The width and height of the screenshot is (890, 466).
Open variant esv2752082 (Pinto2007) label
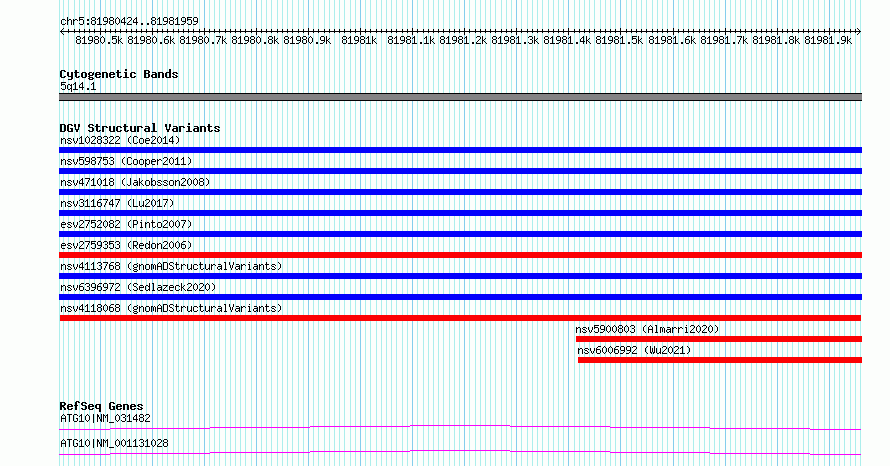pos(126,224)
